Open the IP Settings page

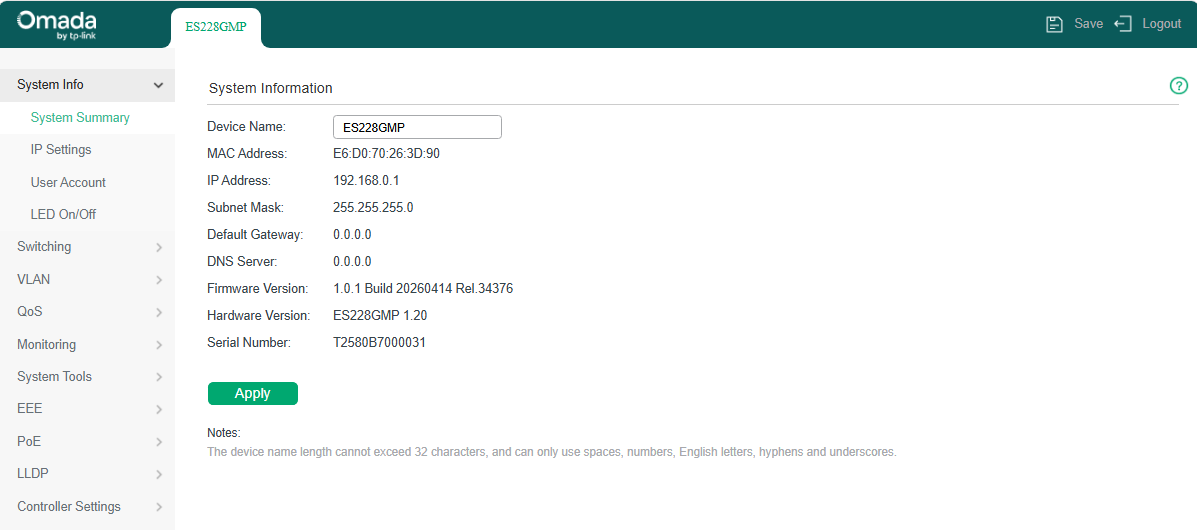61,150
